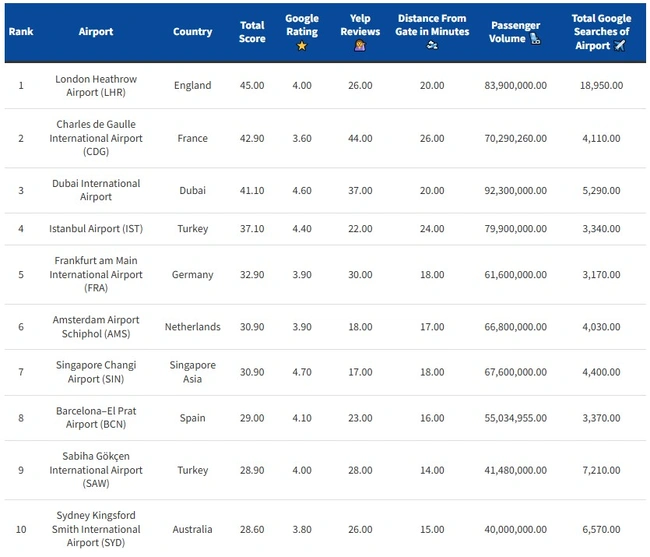Select Amsterdam Airport Schiphol (AMS) cell
Image resolution: width=650 pixels, height=557 pixels.
point(96,327)
